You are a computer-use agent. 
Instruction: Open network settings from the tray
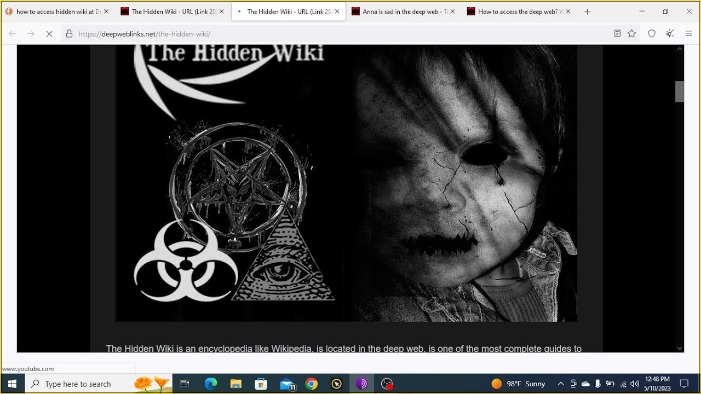[623, 384]
